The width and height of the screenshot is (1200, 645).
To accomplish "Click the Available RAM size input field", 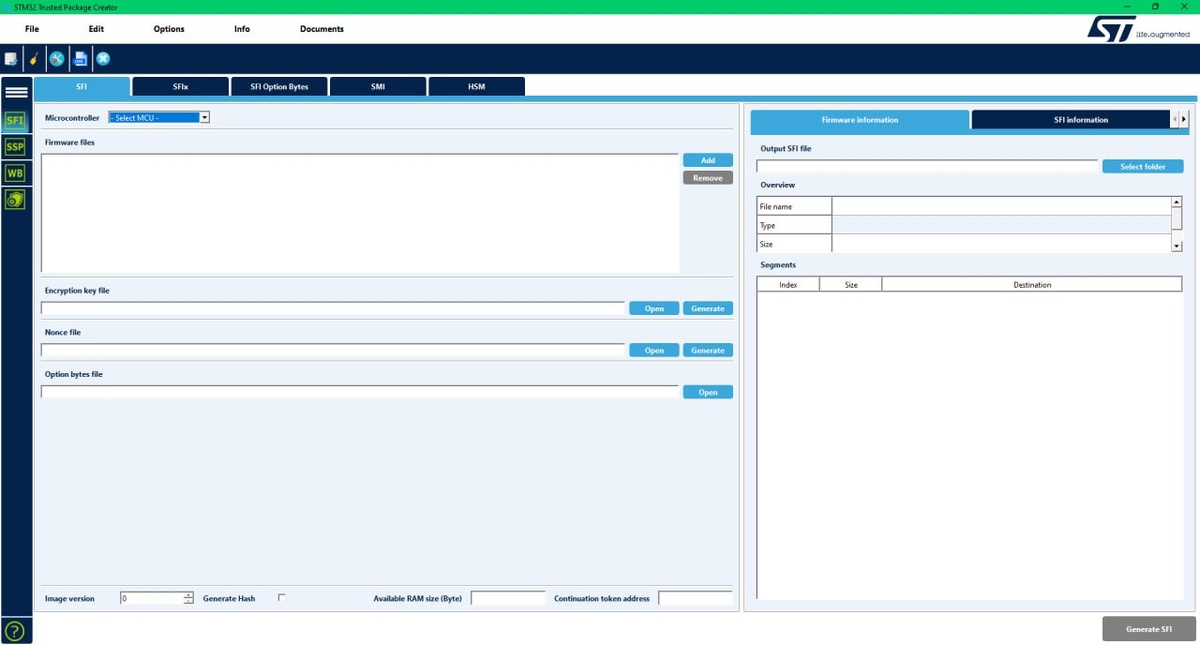I will pos(508,598).
